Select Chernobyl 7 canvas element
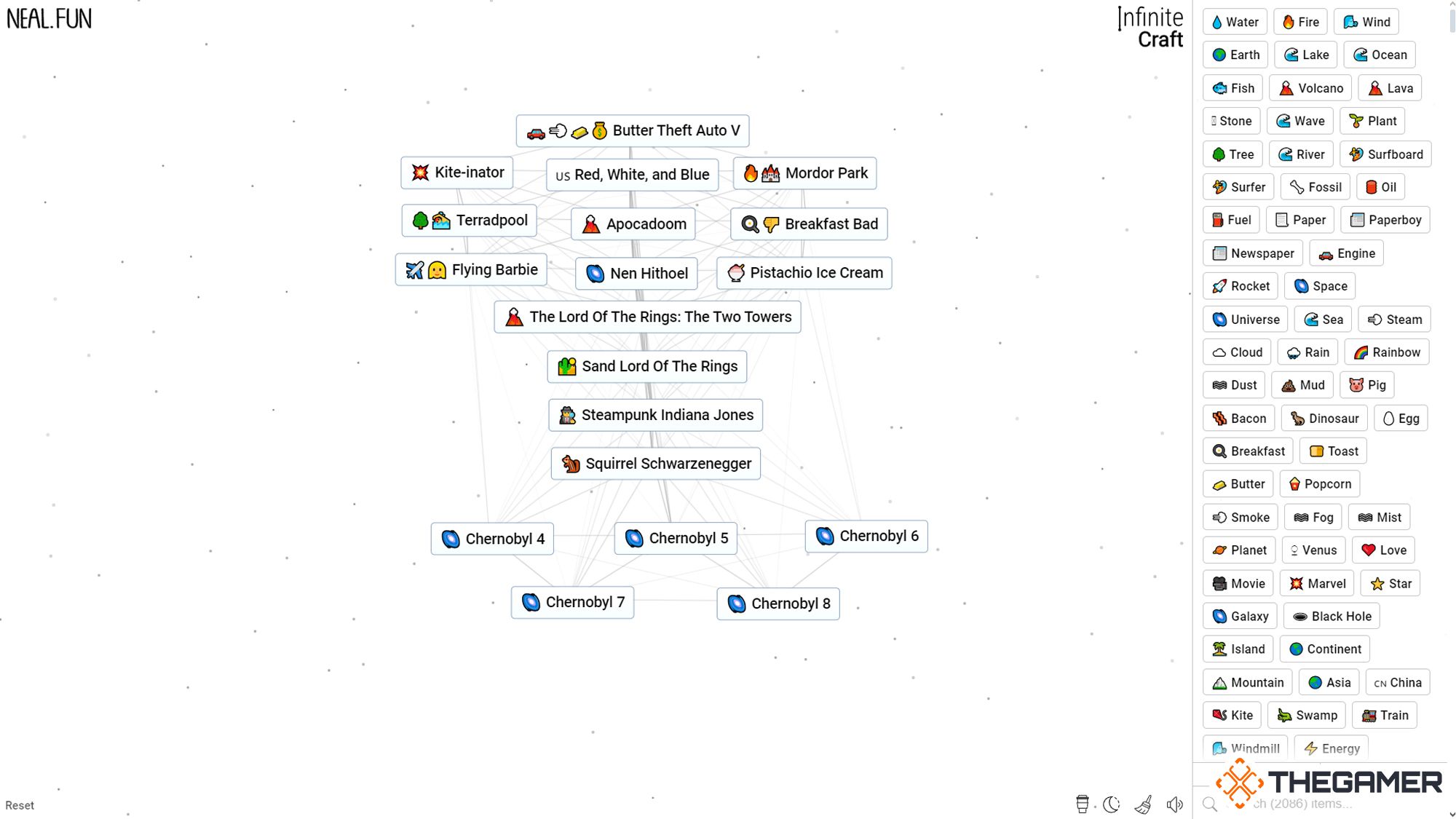 point(573,603)
